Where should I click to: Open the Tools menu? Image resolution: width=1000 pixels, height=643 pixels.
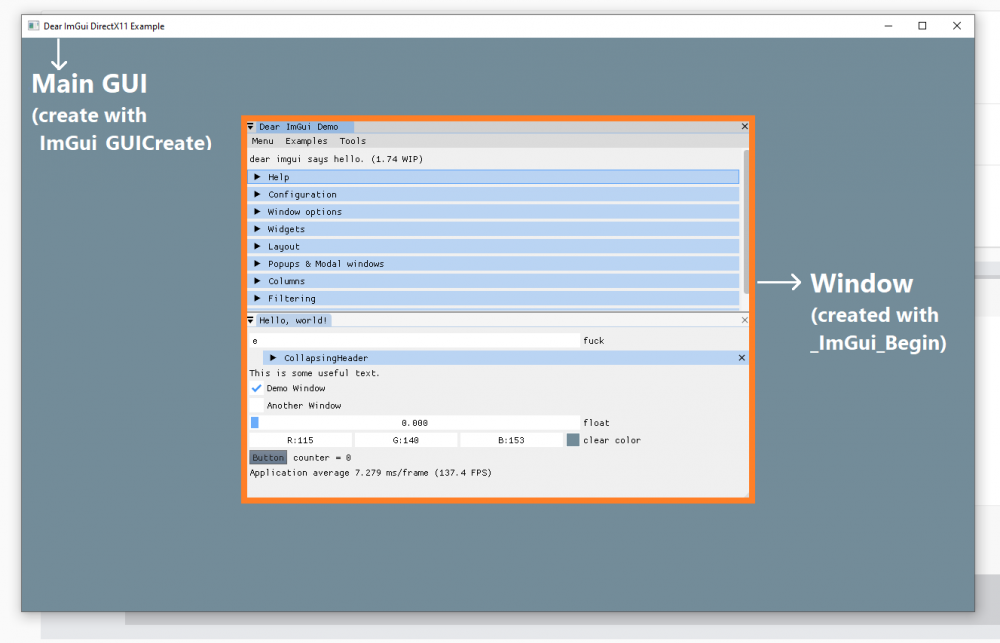(352, 141)
